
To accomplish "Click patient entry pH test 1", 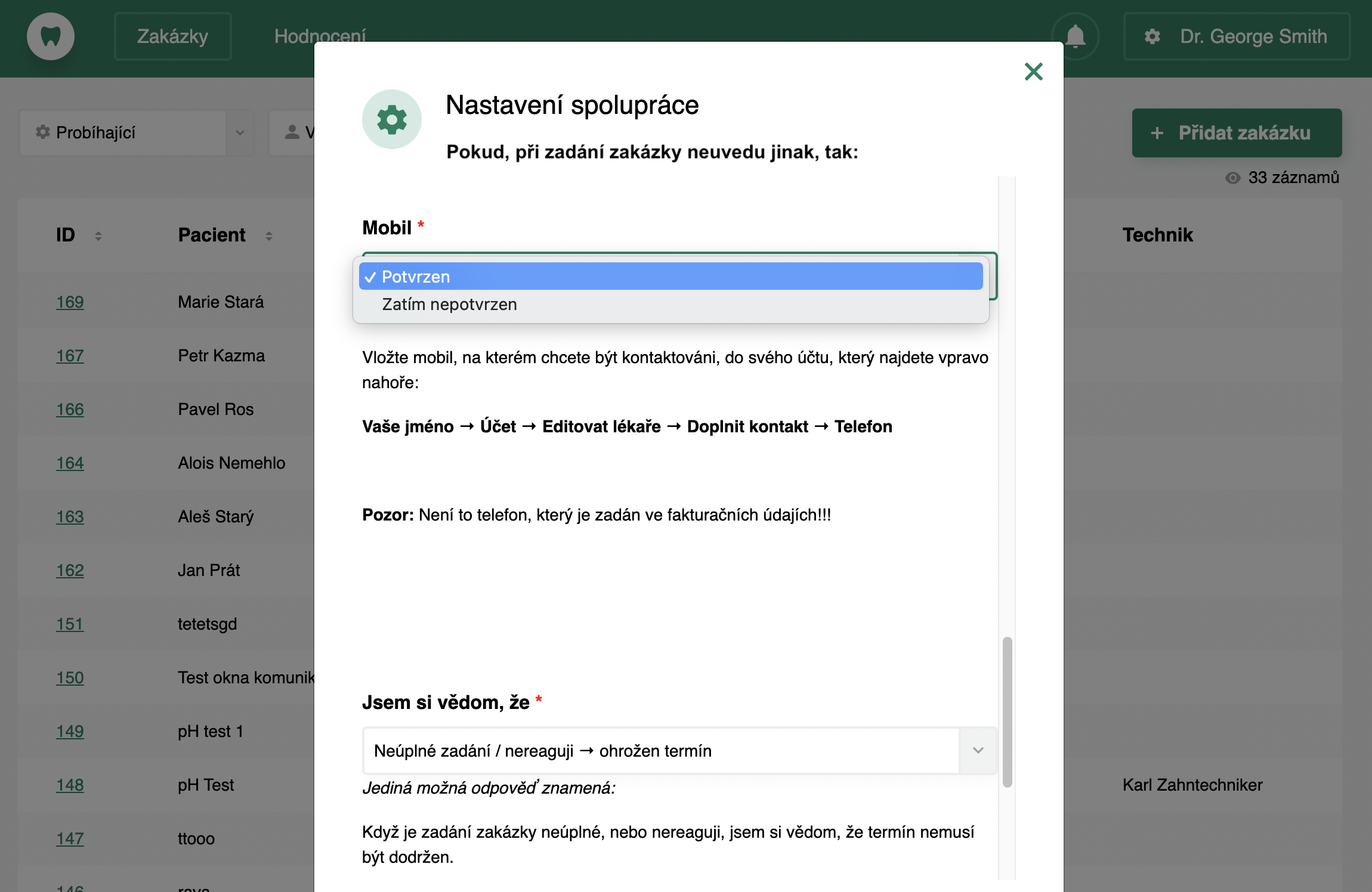I will point(211,732).
